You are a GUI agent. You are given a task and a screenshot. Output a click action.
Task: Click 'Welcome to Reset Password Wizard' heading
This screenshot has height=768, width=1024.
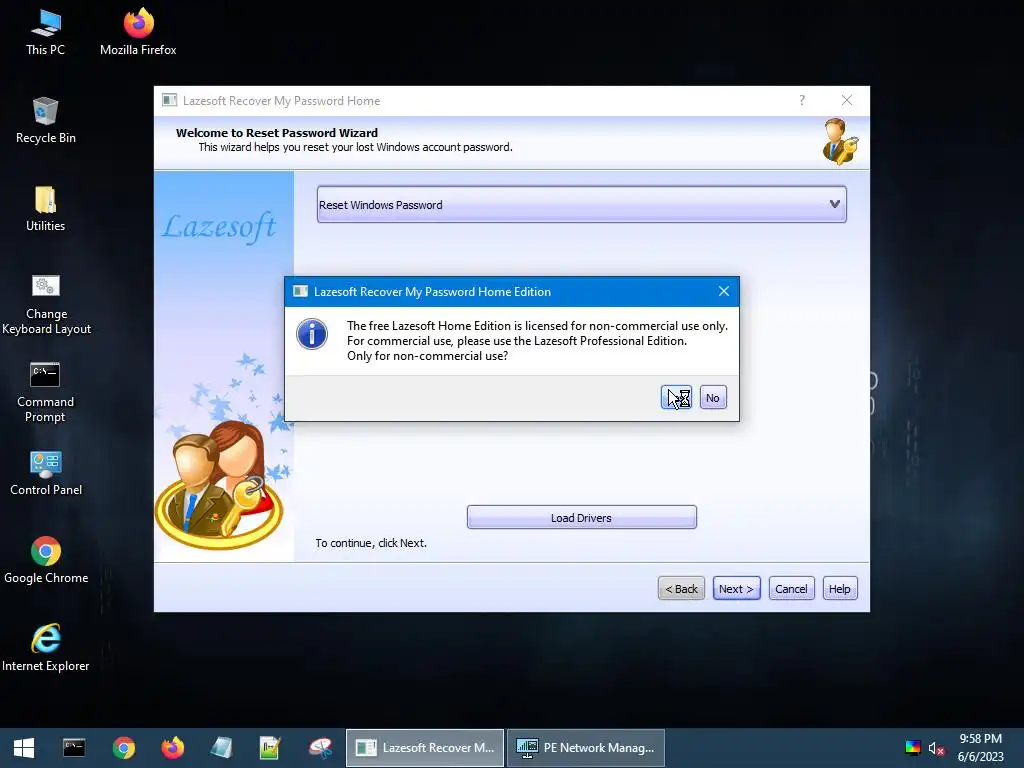click(x=277, y=133)
